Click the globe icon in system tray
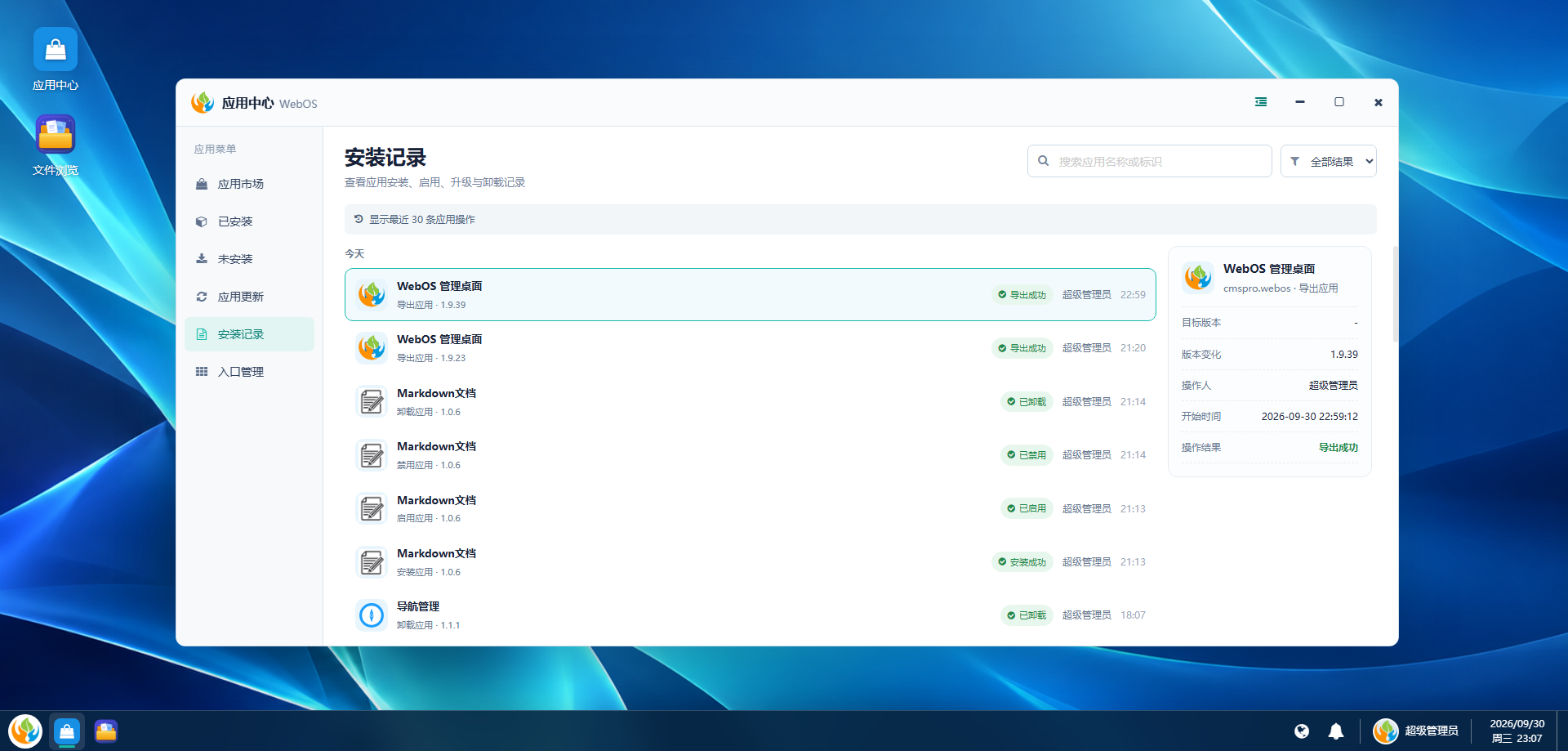 pyautogui.click(x=1302, y=731)
